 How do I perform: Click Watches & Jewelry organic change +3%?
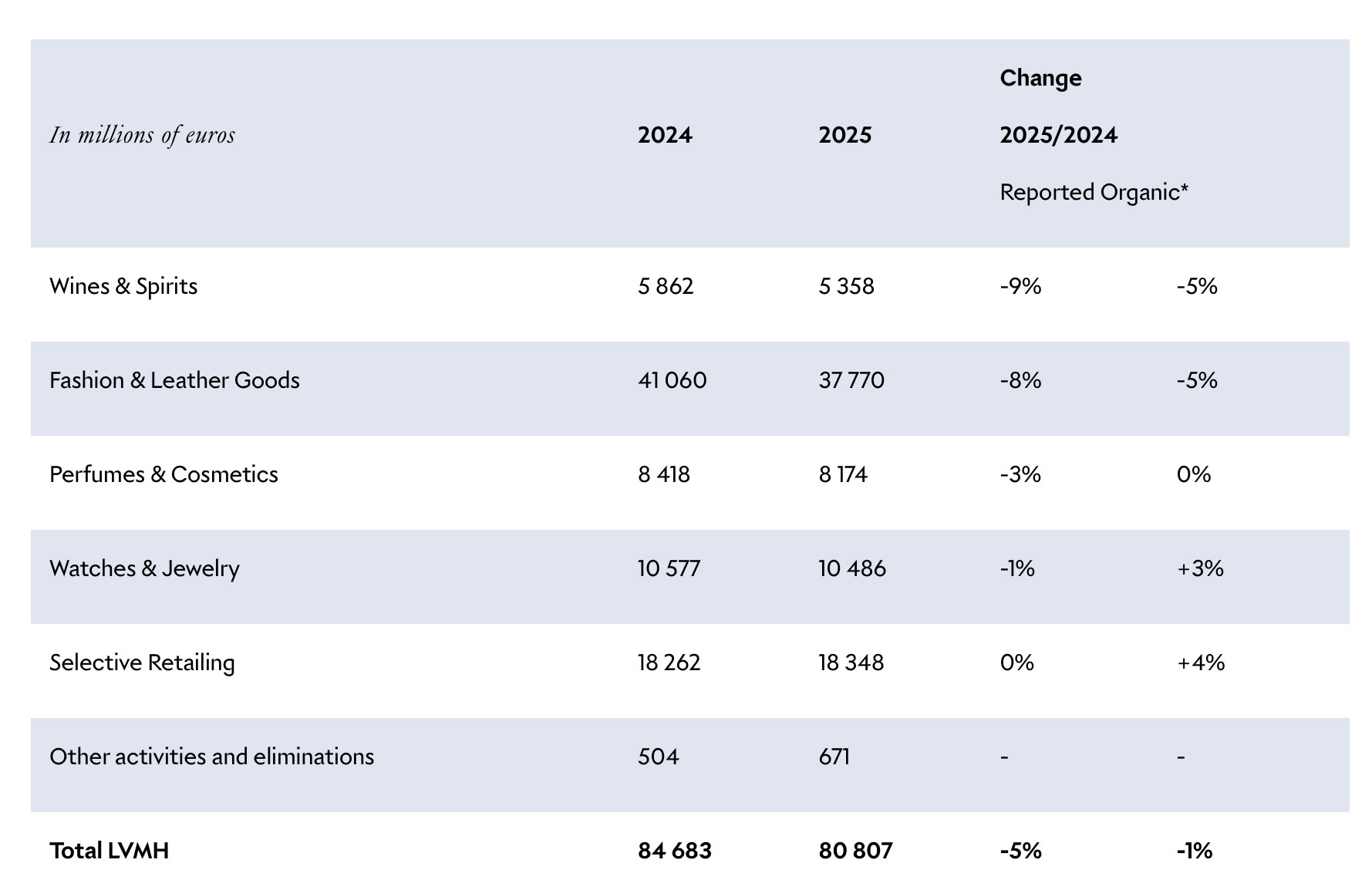pyautogui.click(x=1200, y=568)
